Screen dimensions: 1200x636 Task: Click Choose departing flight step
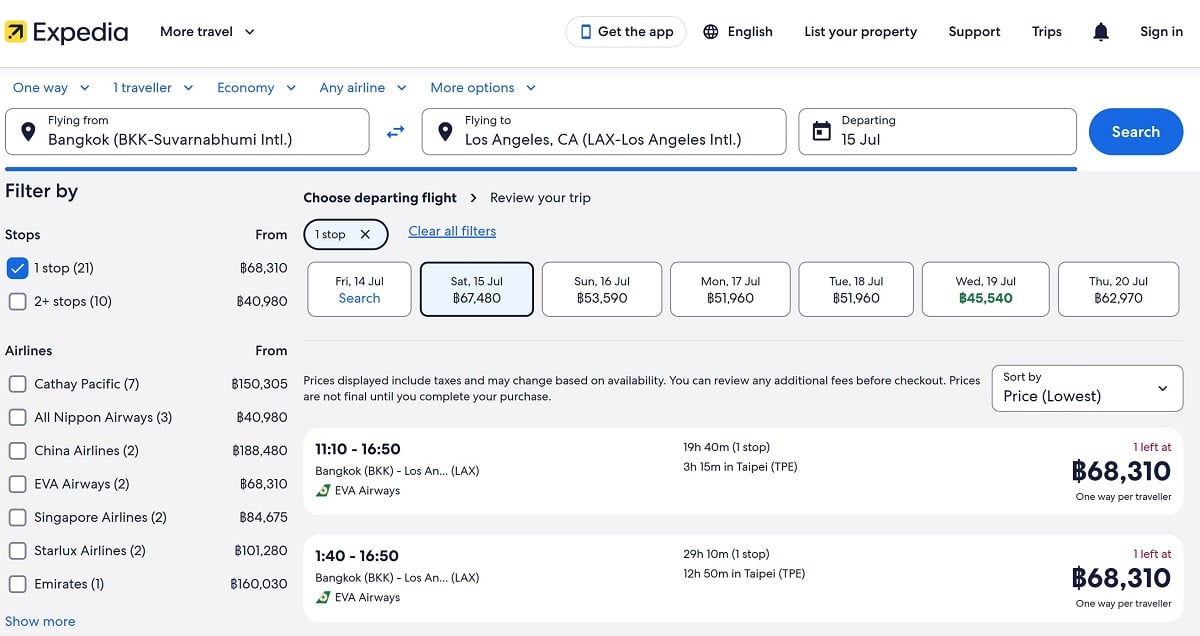pyautogui.click(x=380, y=198)
